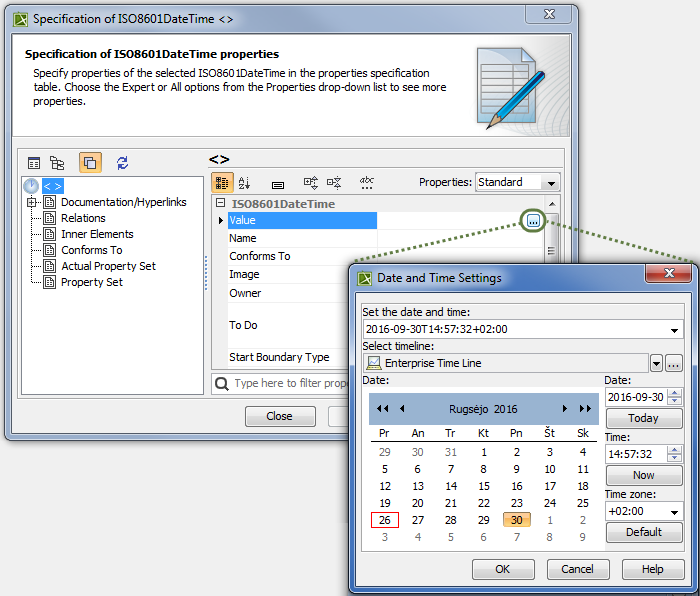The image size is (700, 596).
Task: Go to previous month in calendar
Action: 402,408
